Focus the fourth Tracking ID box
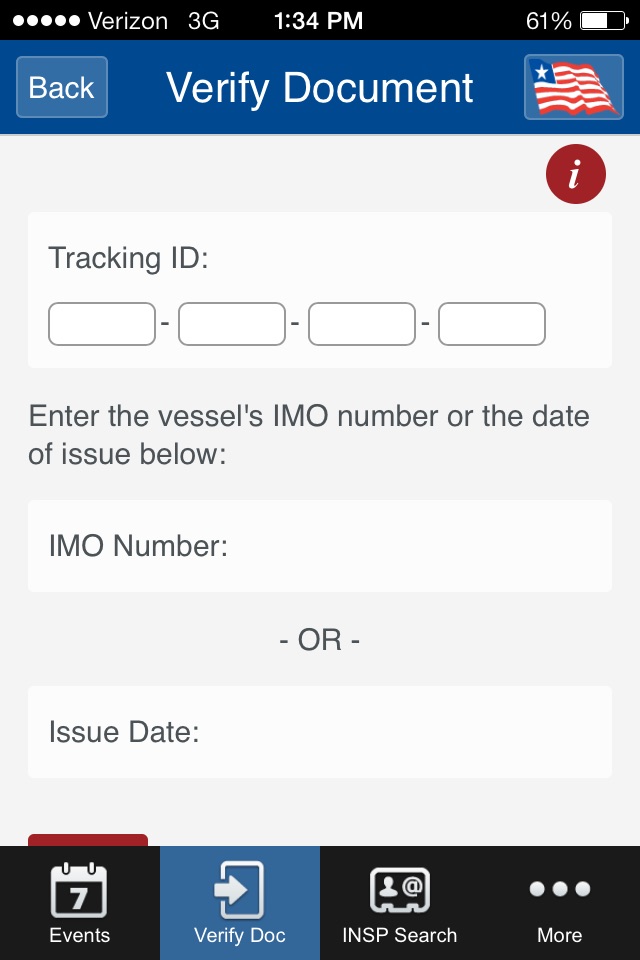This screenshot has width=640, height=960. click(x=492, y=324)
